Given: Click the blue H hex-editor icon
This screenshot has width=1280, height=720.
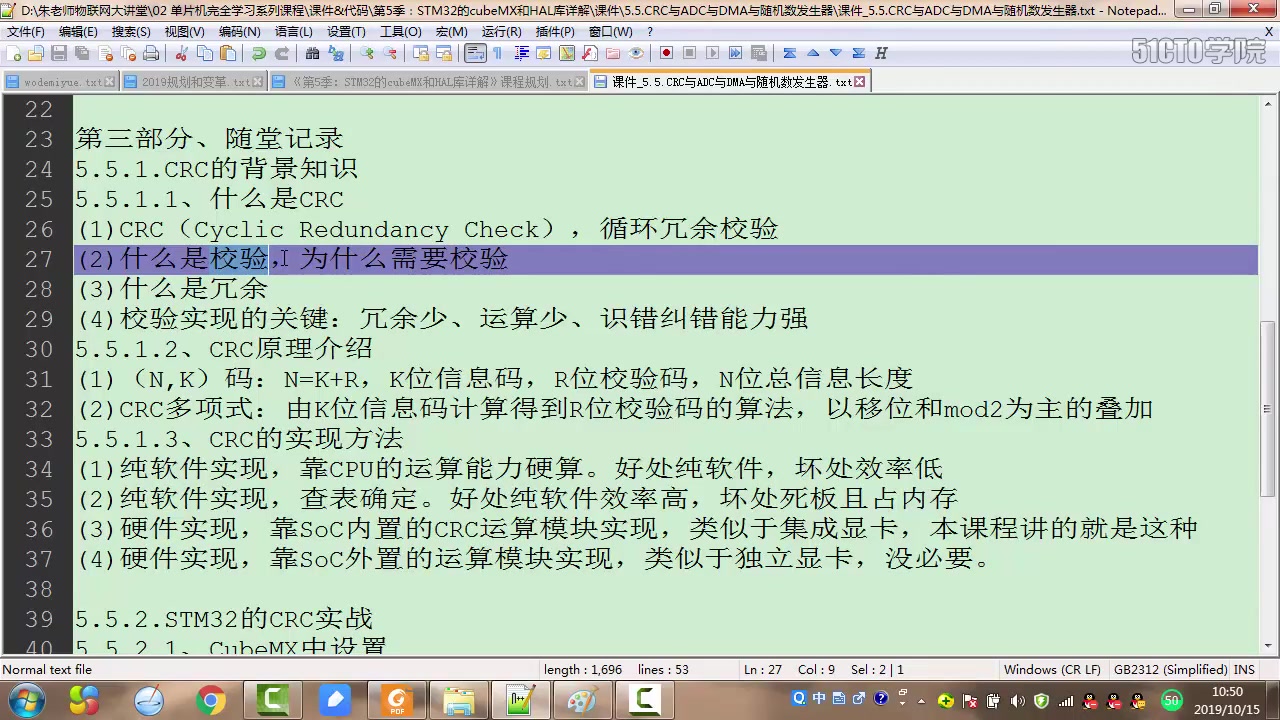Looking at the screenshot, I should [x=881, y=53].
